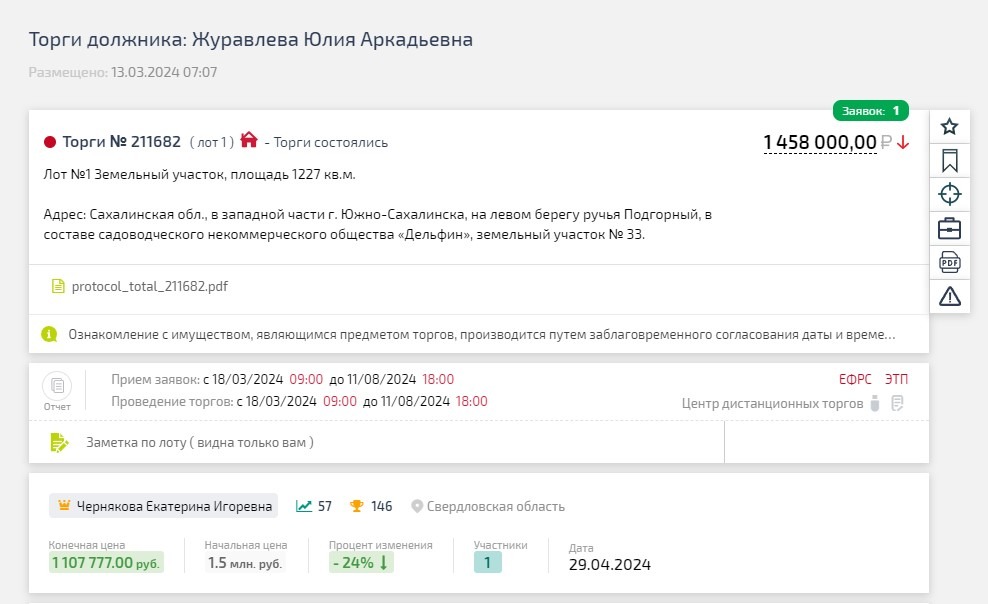Click the Торги состоялись status text
The image size is (988, 604).
[x=330, y=143]
